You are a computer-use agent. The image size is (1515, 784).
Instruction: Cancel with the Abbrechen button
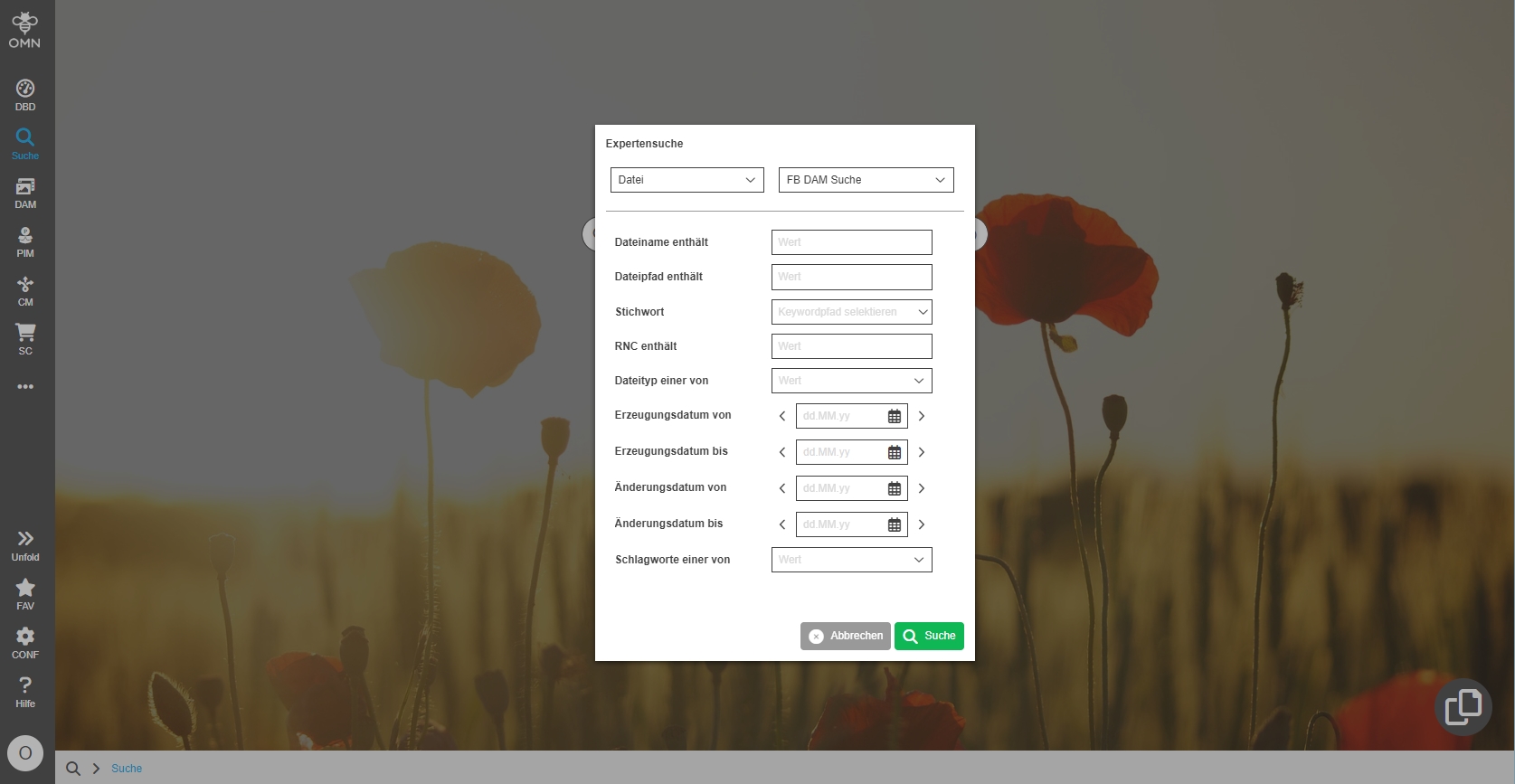point(846,636)
